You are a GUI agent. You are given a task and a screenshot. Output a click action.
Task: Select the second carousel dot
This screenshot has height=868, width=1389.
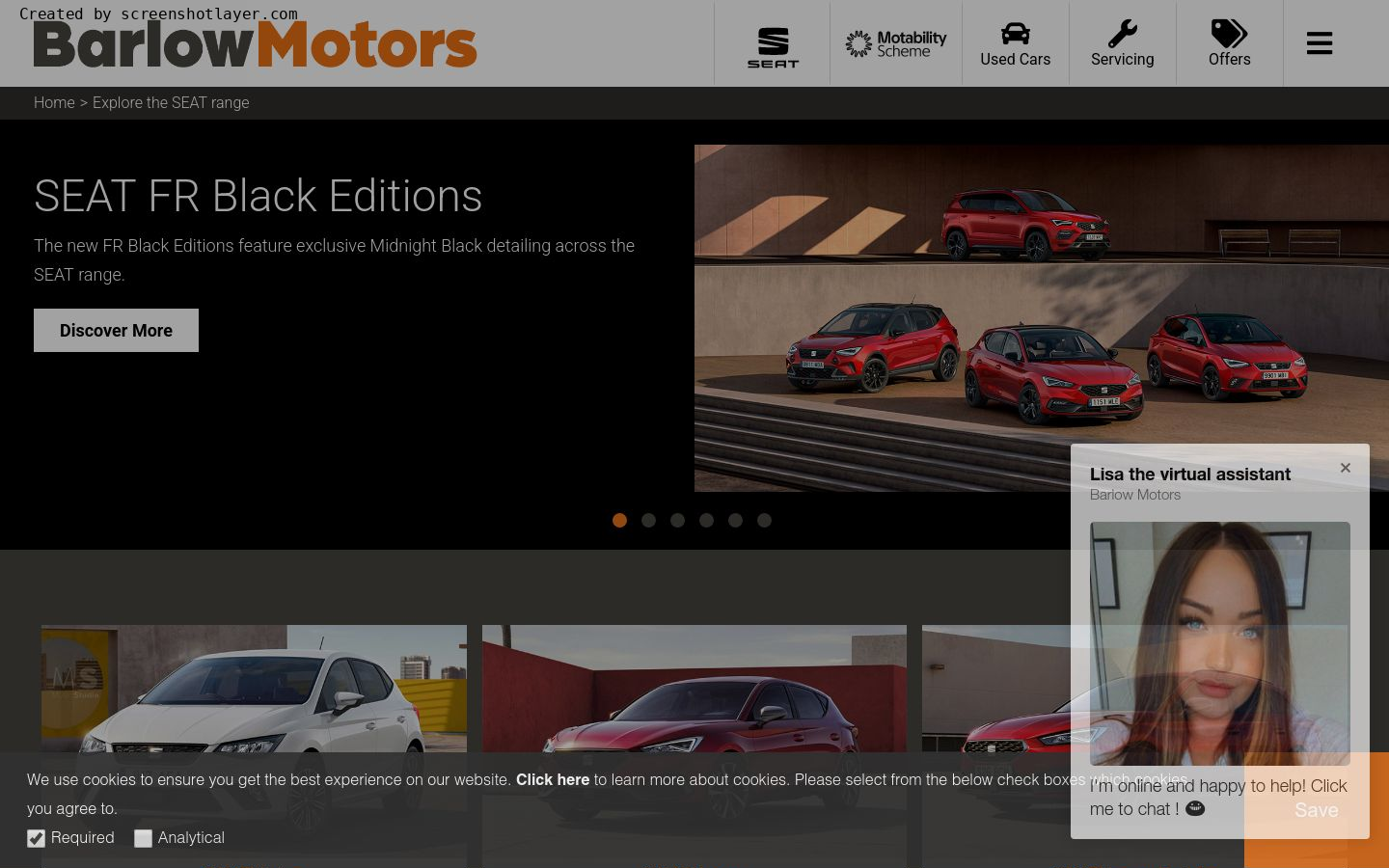tap(648, 521)
